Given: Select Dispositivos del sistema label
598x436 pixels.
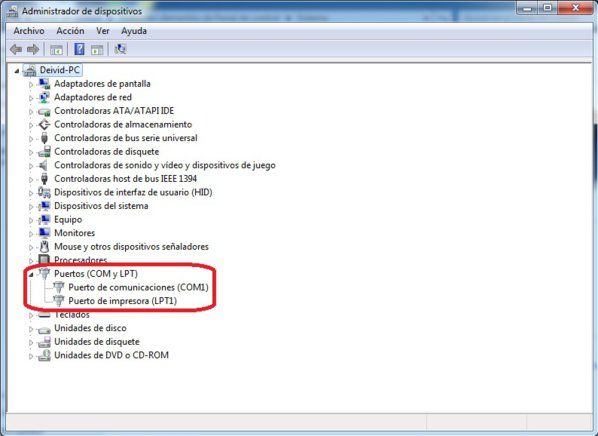Looking at the screenshot, I should (x=101, y=206).
